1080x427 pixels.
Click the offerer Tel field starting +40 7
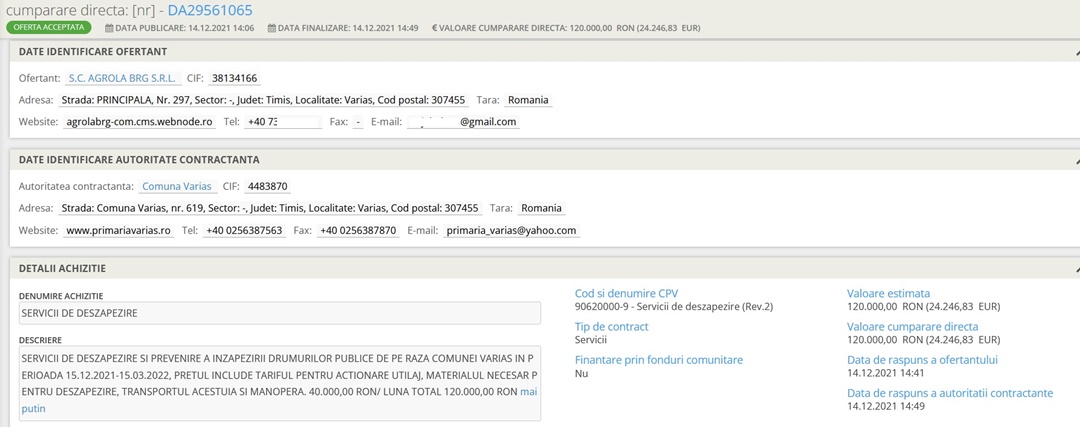[284, 122]
